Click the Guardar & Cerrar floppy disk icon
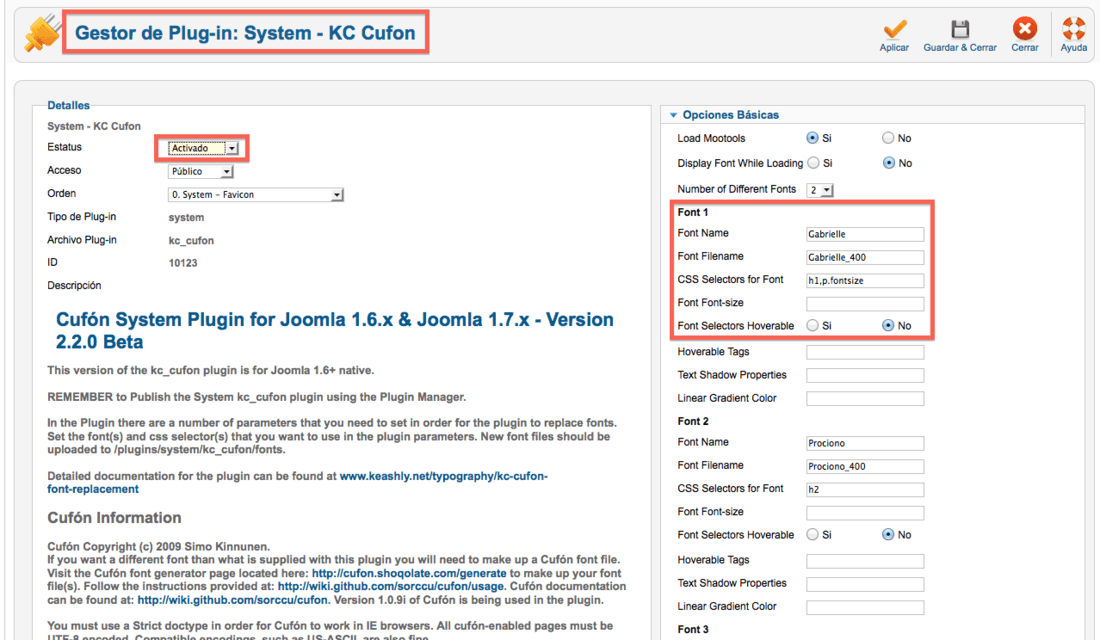This screenshot has width=1100, height=640. click(x=960, y=29)
